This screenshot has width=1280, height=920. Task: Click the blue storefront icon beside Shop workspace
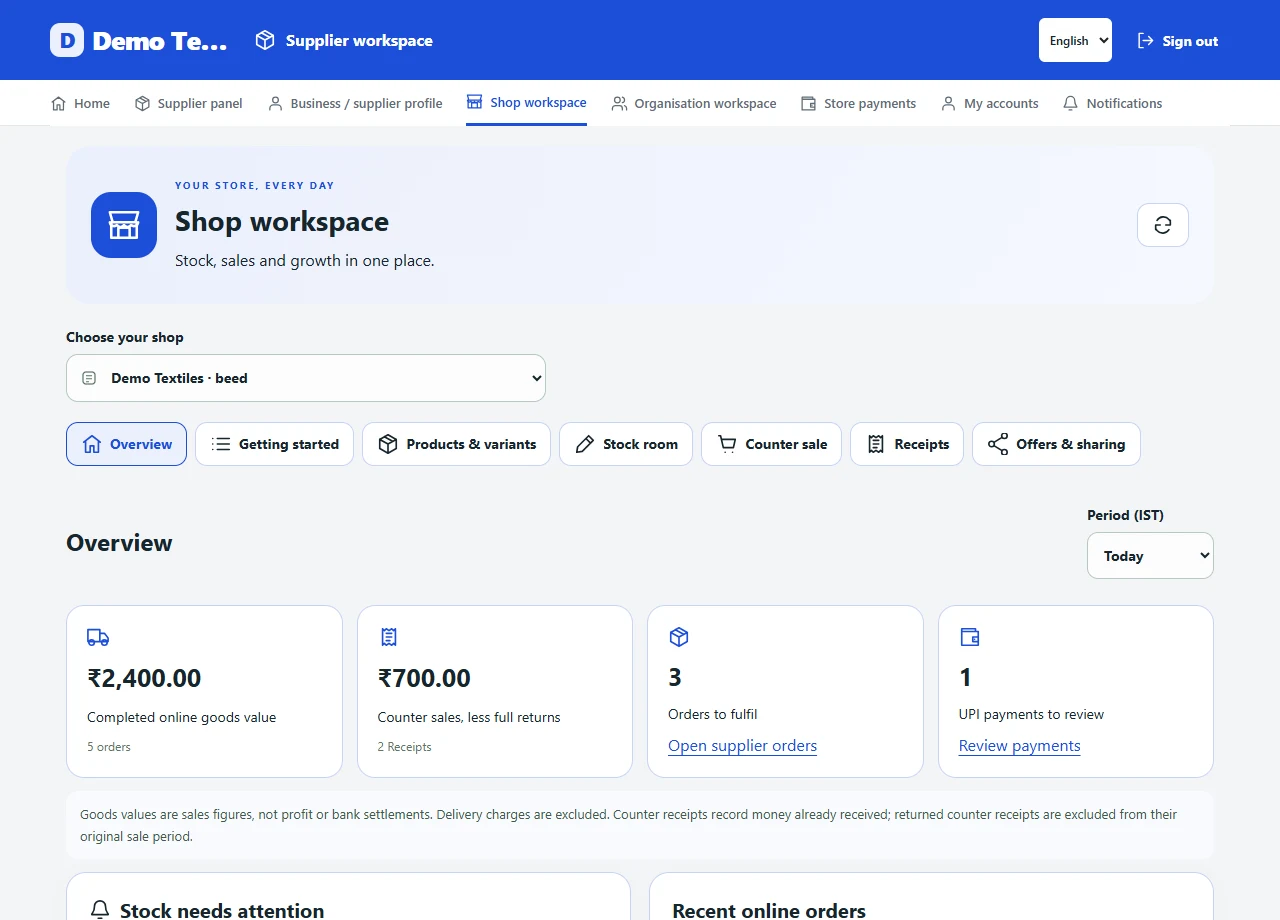tap(124, 225)
